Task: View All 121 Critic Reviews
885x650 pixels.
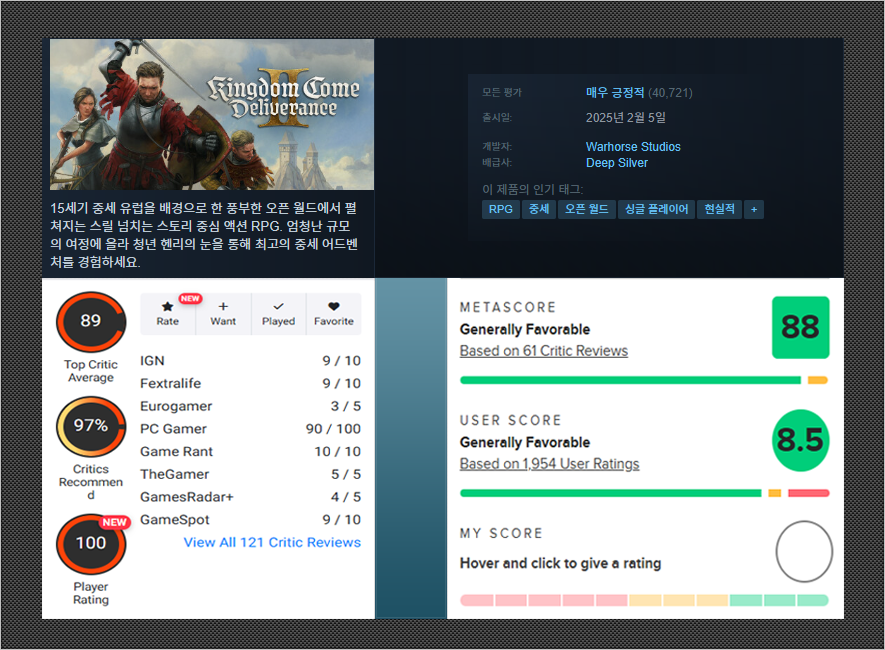Action: [272, 542]
